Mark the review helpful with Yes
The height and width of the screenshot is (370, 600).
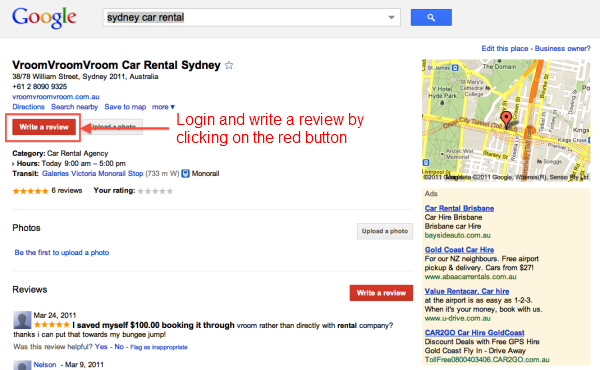tap(101, 347)
